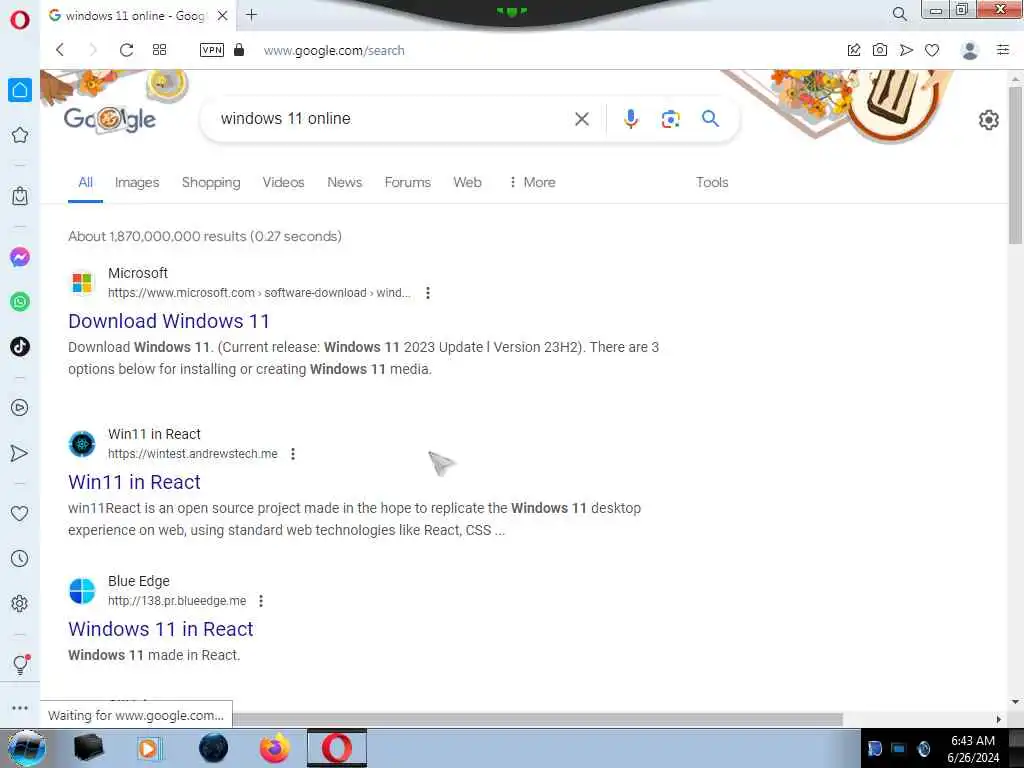Switch to the News tab
The height and width of the screenshot is (768, 1024).
344,182
